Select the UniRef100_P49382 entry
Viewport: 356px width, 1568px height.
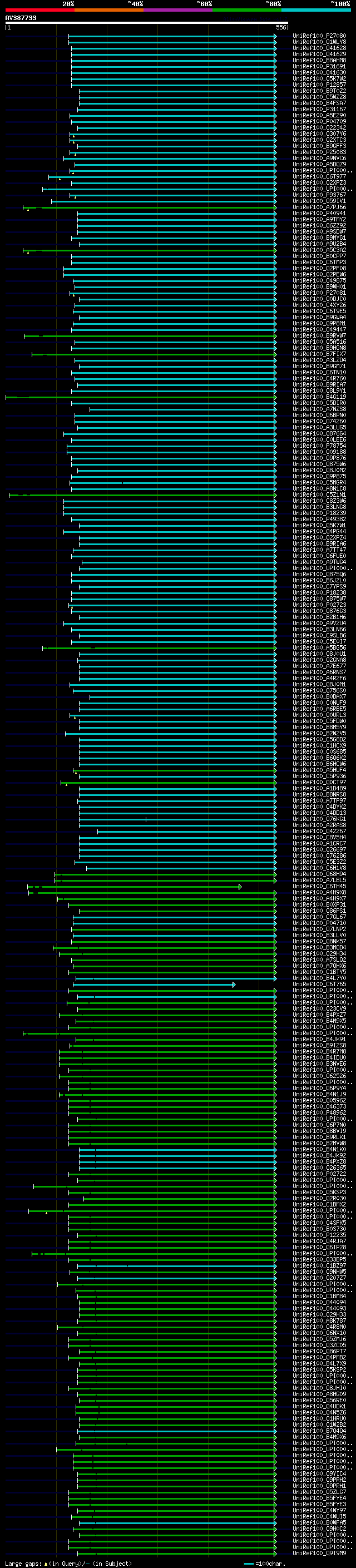tap(319, 519)
